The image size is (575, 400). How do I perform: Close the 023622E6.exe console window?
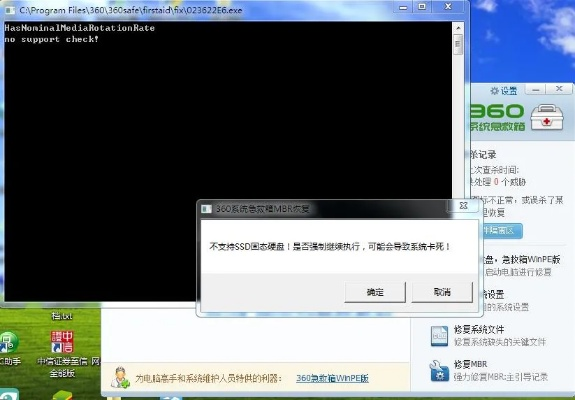click(x=448, y=7)
